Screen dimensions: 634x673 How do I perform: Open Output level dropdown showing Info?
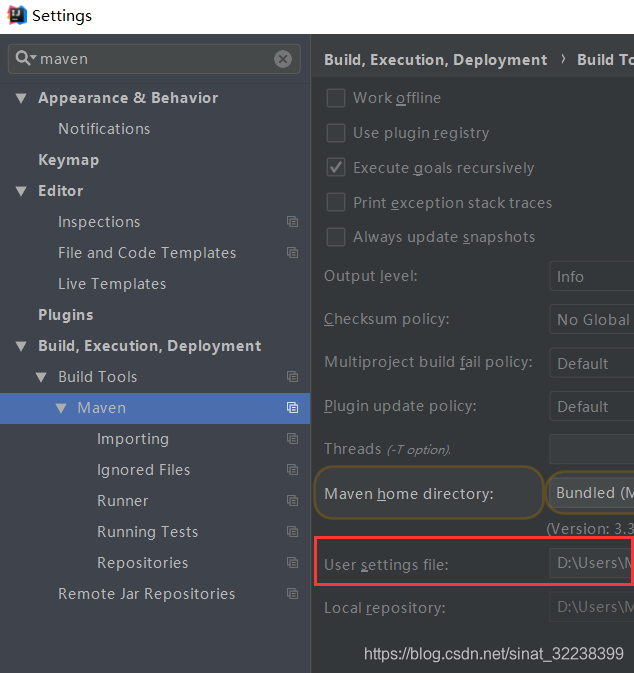coord(592,276)
